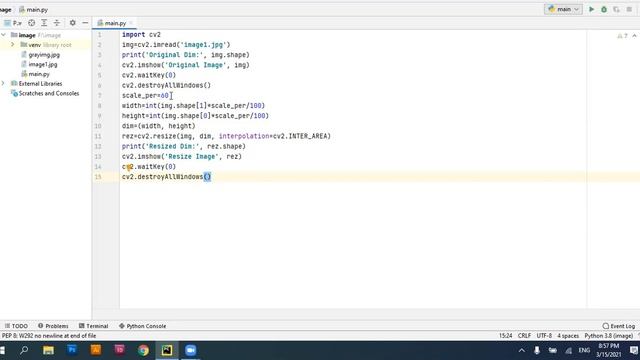
Task: Collapse the Image project root node
Action: 4,35
